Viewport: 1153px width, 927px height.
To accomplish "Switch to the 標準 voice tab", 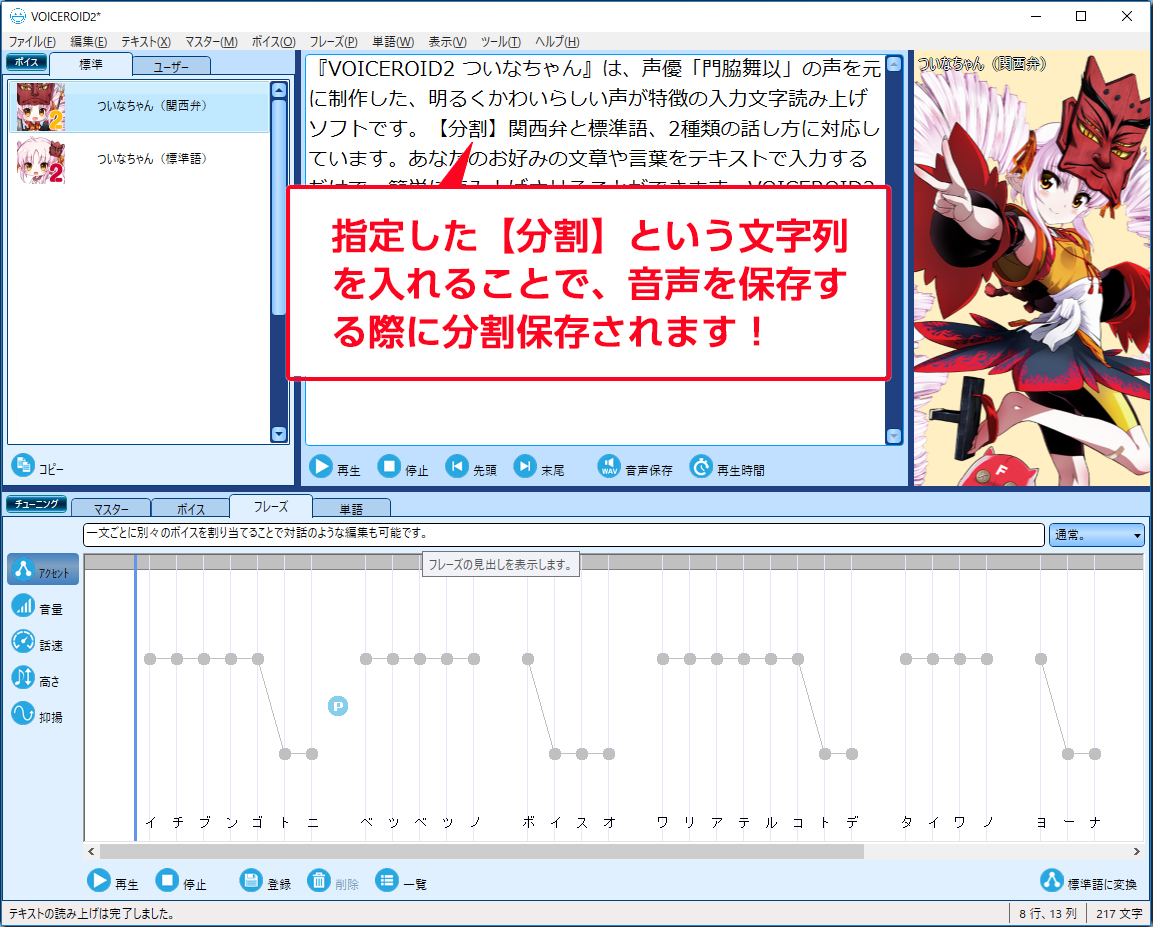I will coord(91,65).
